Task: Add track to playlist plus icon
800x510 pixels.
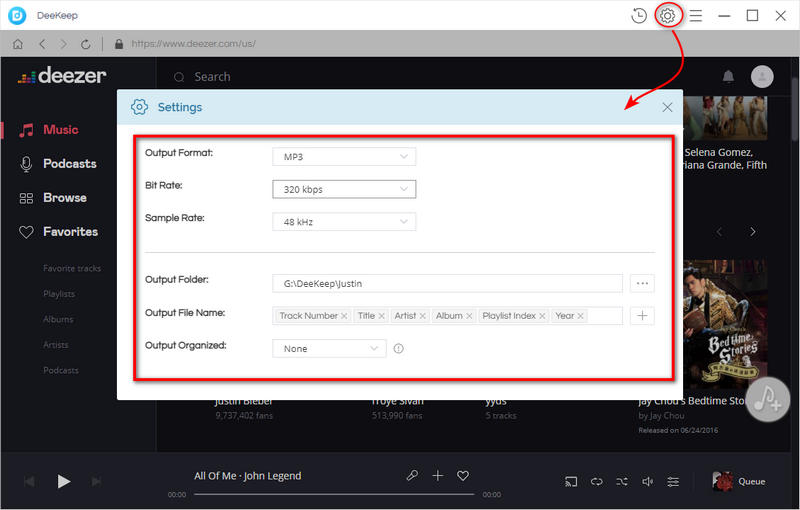Action: (x=438, y=475)
